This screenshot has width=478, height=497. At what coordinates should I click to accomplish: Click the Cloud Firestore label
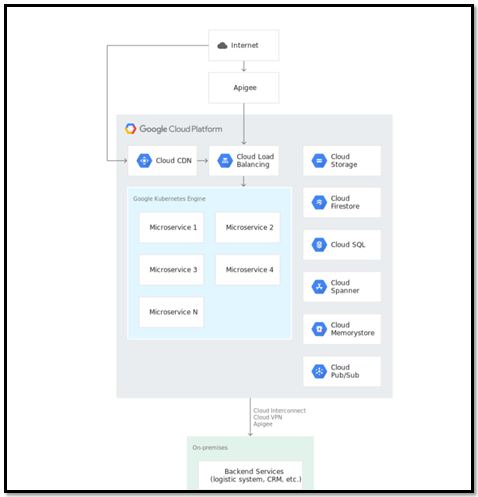pyautogui.click(x=345, y=202)
